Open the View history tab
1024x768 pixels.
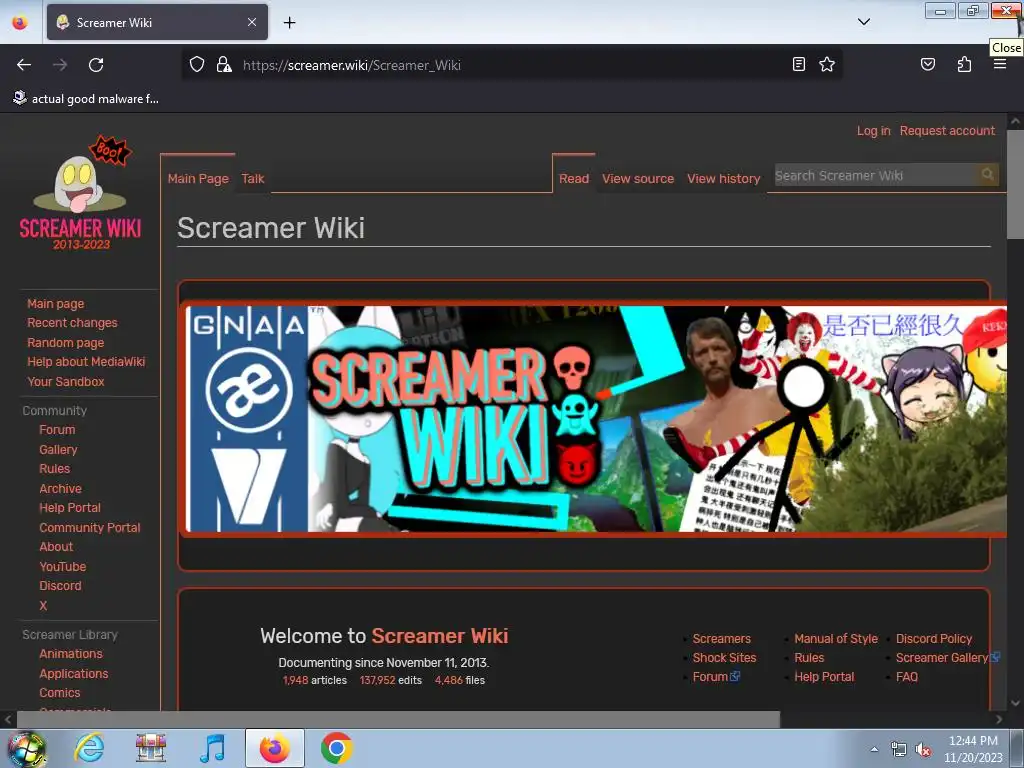tap(724, 178)
